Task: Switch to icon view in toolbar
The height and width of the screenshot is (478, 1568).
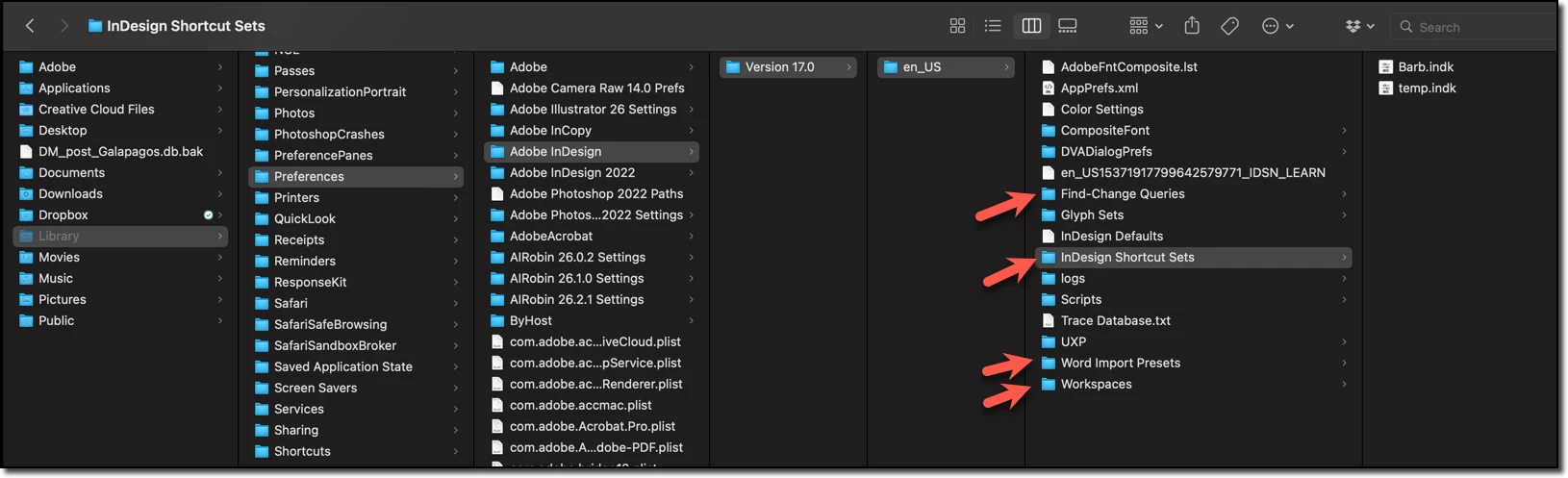Action: [x=957, y=26]
